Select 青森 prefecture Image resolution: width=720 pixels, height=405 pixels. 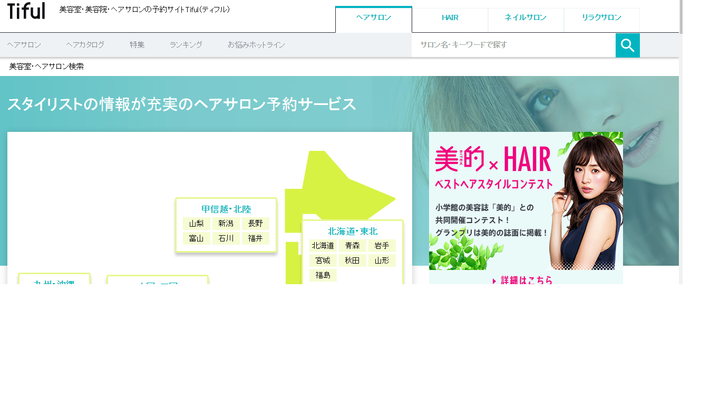point(352,246)
